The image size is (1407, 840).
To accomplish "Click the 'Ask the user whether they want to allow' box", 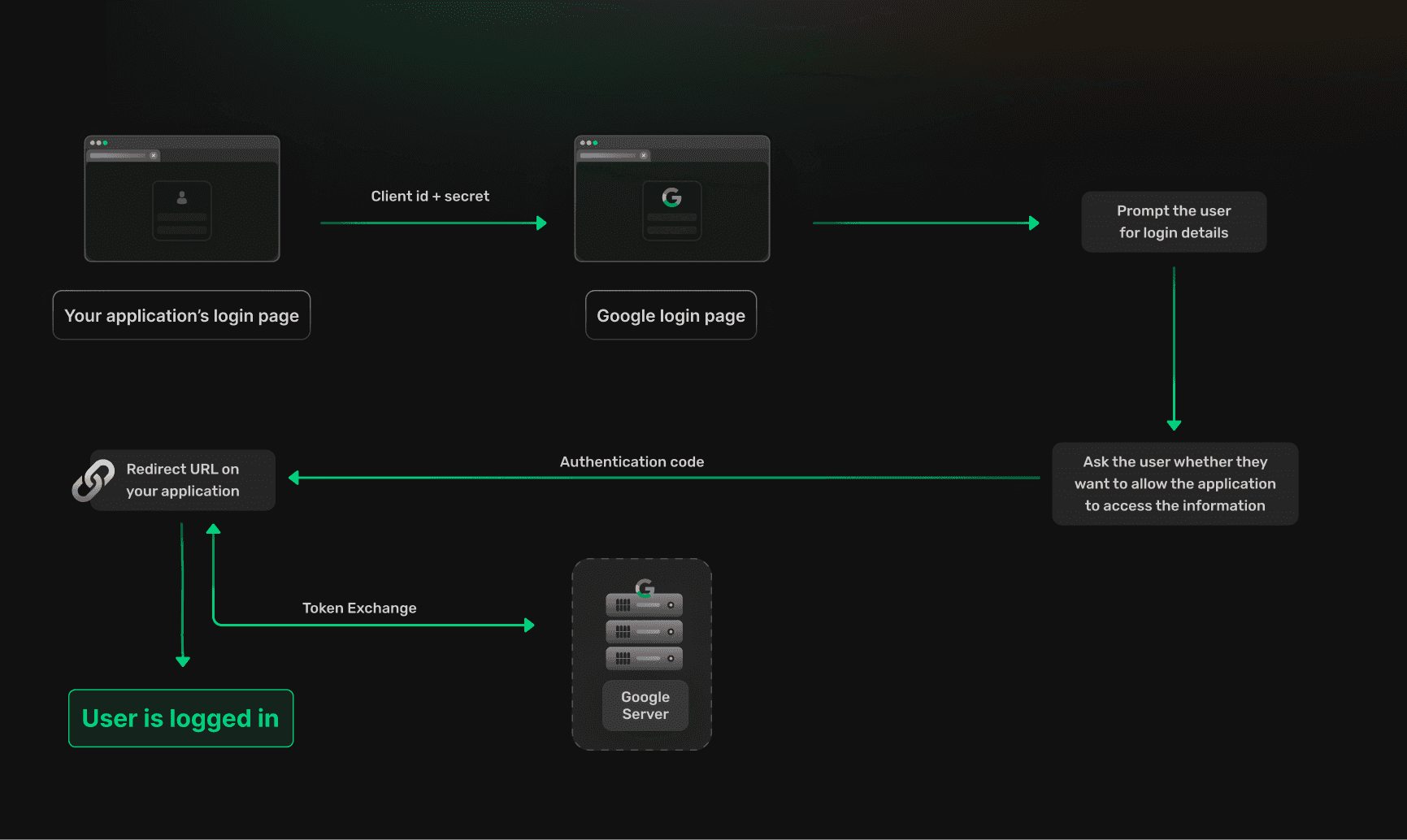I will pyautogui.click(x=1175, y=483).
